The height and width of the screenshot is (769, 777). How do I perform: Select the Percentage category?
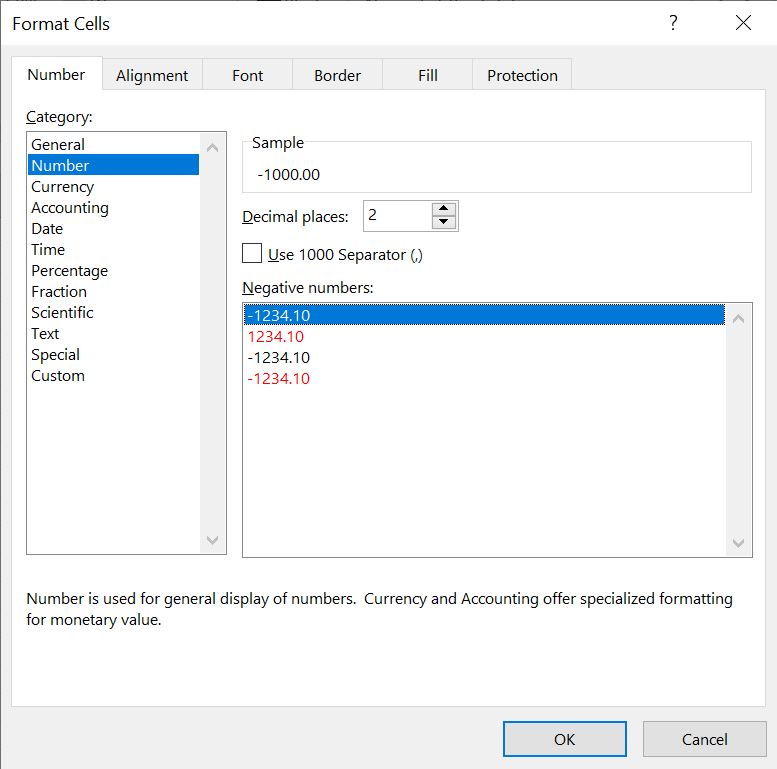[69, 271]
